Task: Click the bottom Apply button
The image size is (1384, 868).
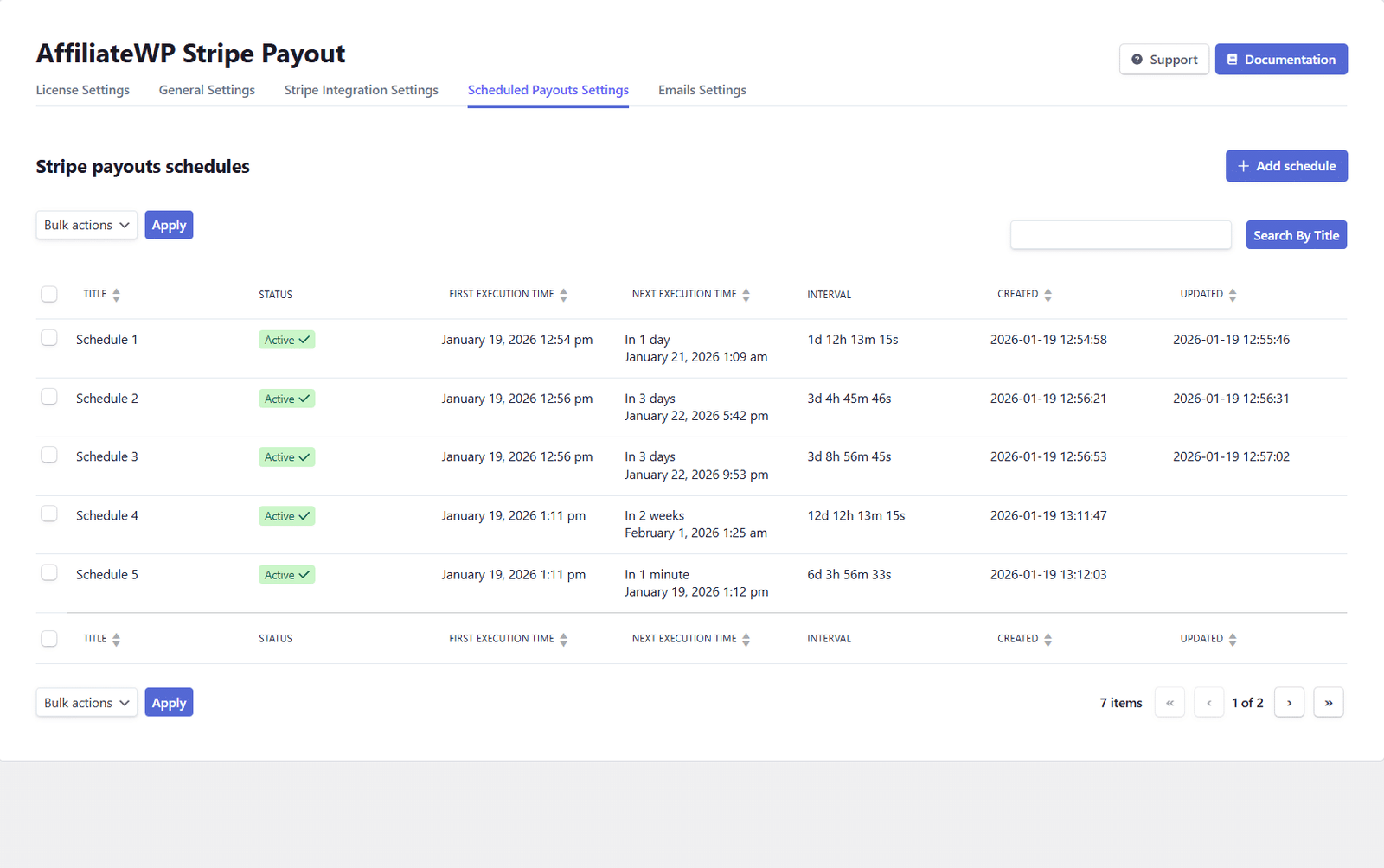Action: pos(169,703)
